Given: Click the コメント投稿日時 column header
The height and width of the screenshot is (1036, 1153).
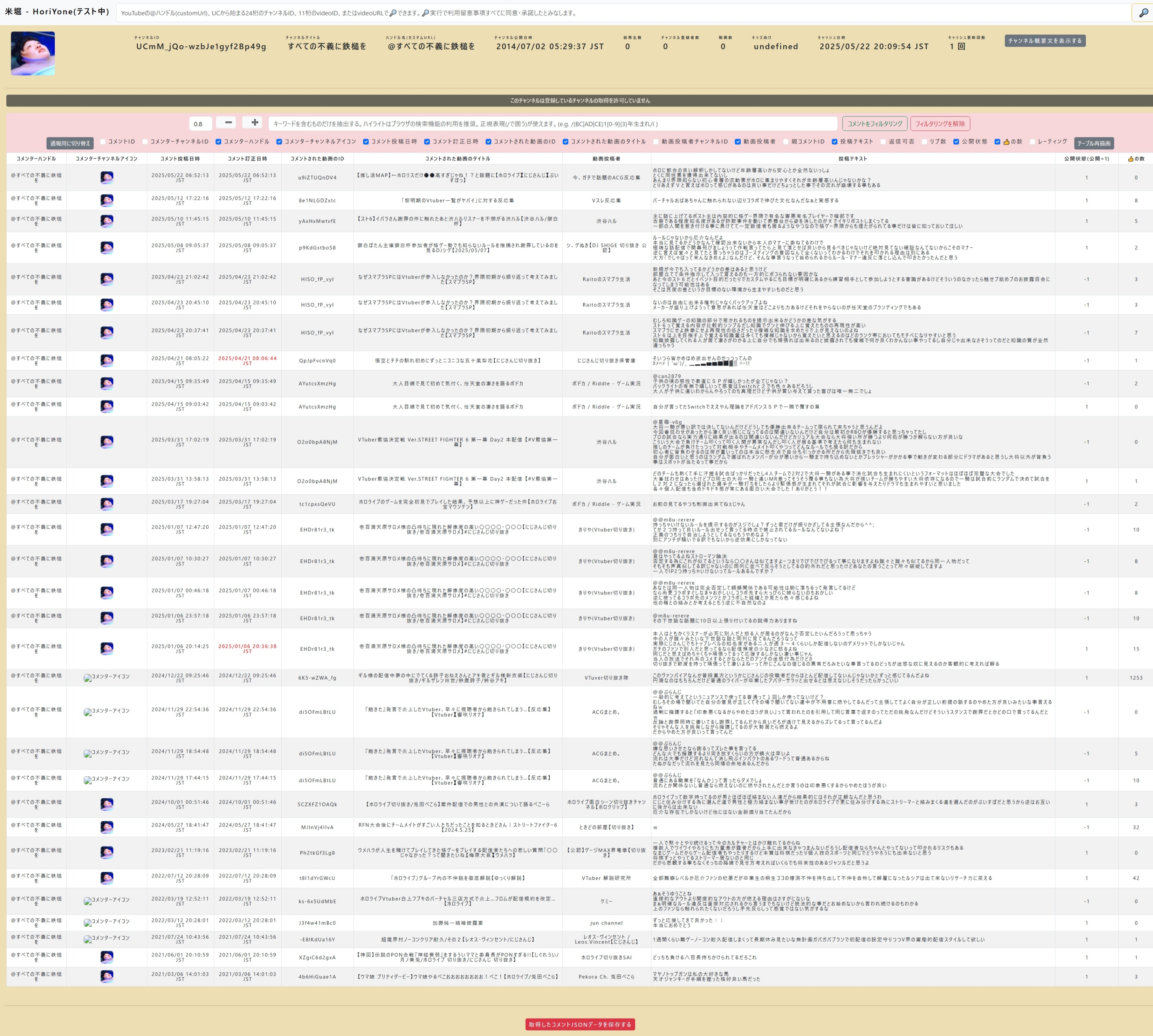Looking at the screenshot, I should pos(180,159).
